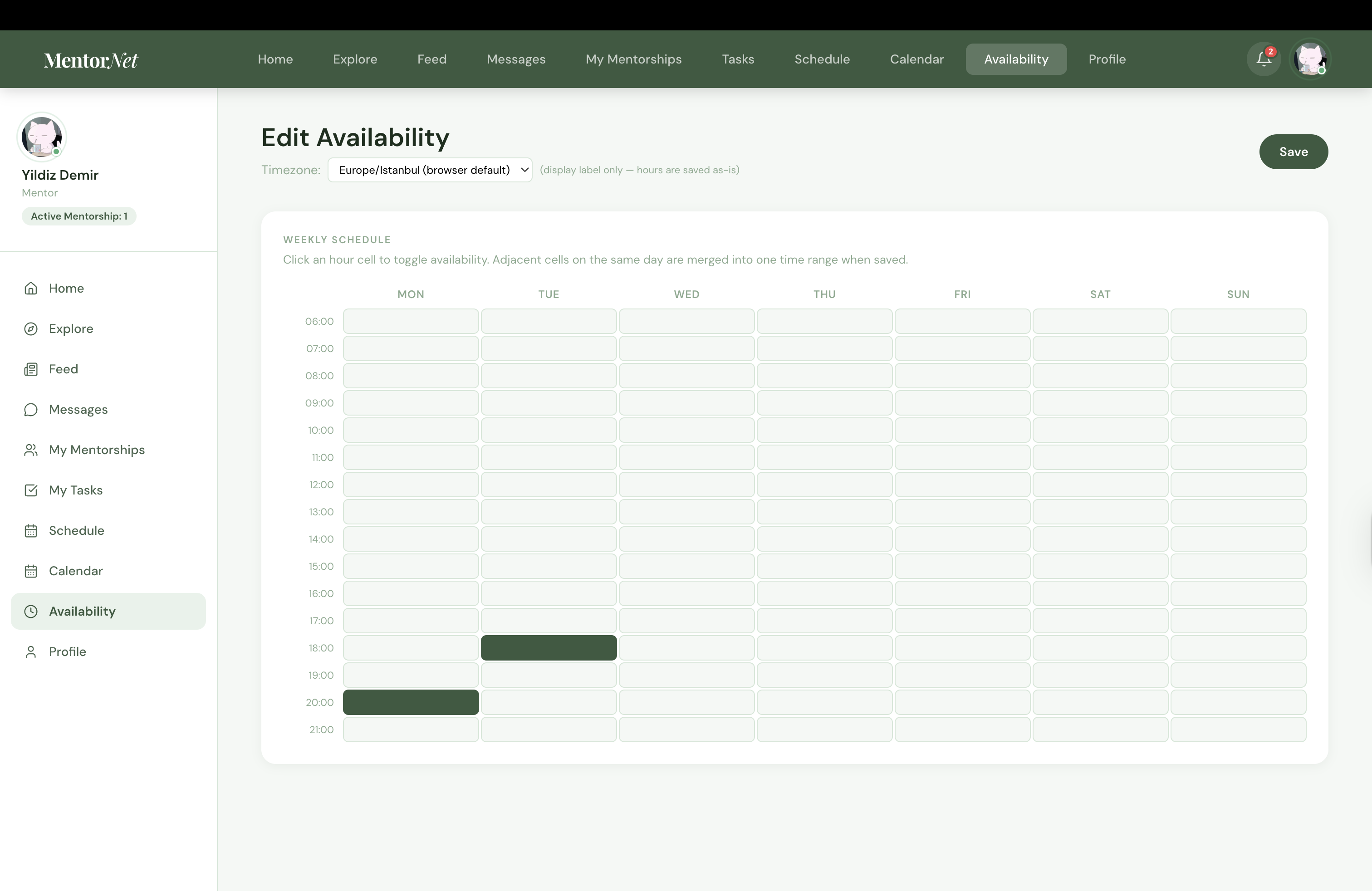1372x891 pixels.
Task: Open Explore in top navigation
Action: [x=355, y=59]
